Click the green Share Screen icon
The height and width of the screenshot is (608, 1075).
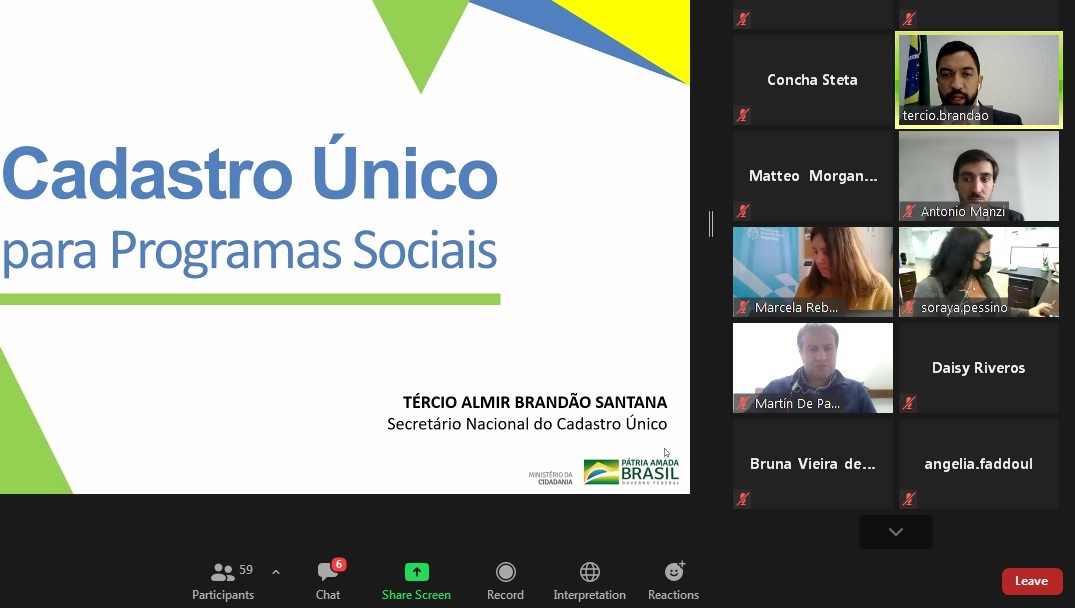[x=416, y=572]
